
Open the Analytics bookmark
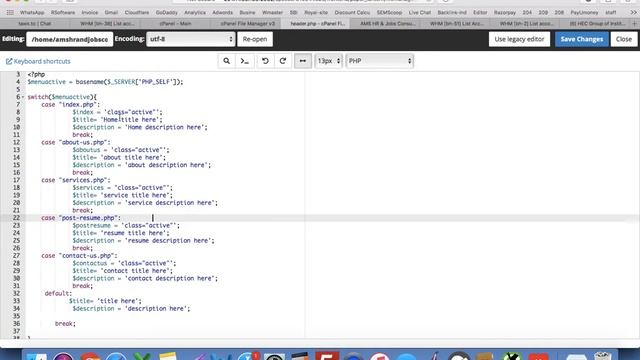tap(195, 13)
